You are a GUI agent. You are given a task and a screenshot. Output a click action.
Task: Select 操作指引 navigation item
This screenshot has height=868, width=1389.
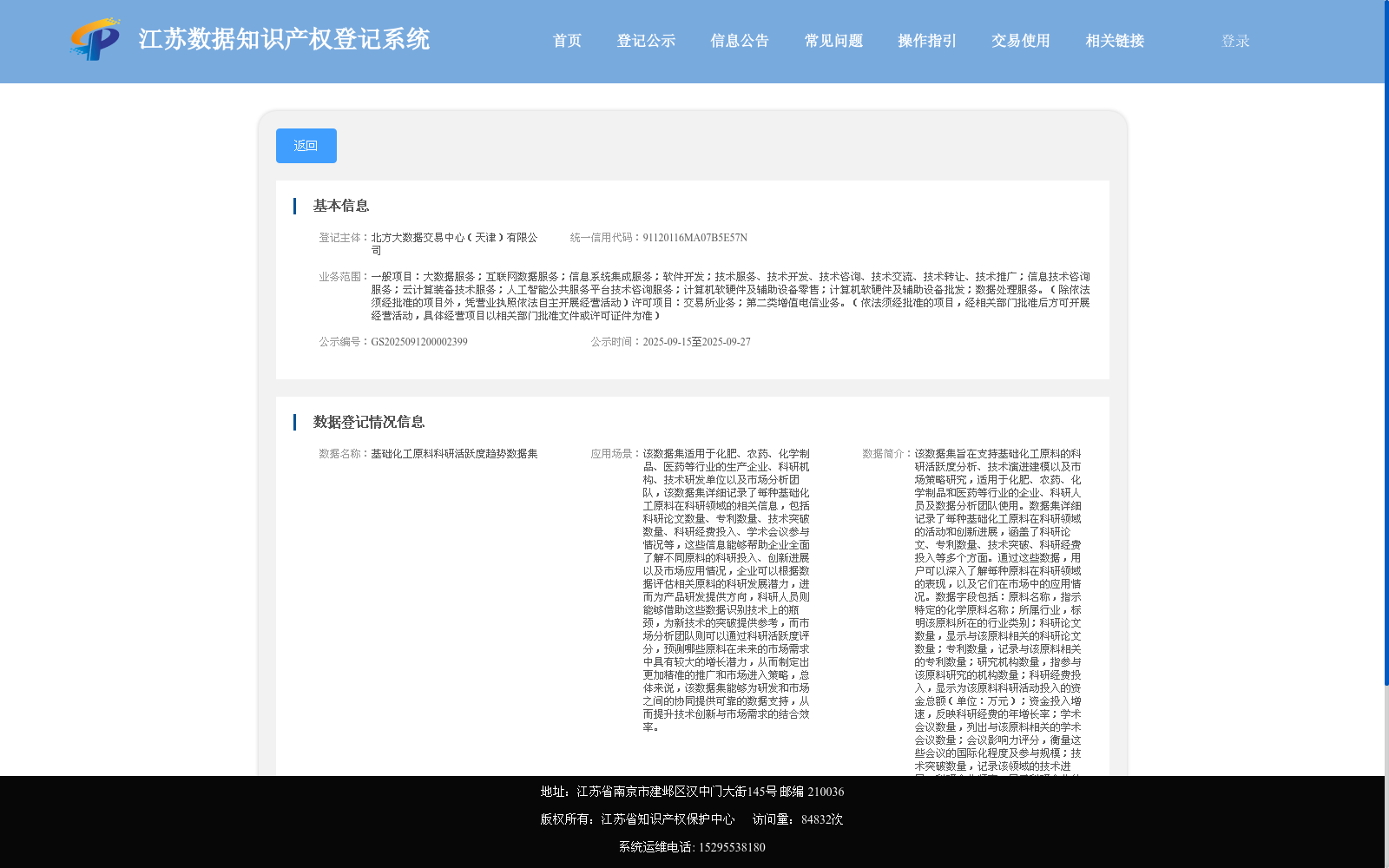(x=927, y=41)
